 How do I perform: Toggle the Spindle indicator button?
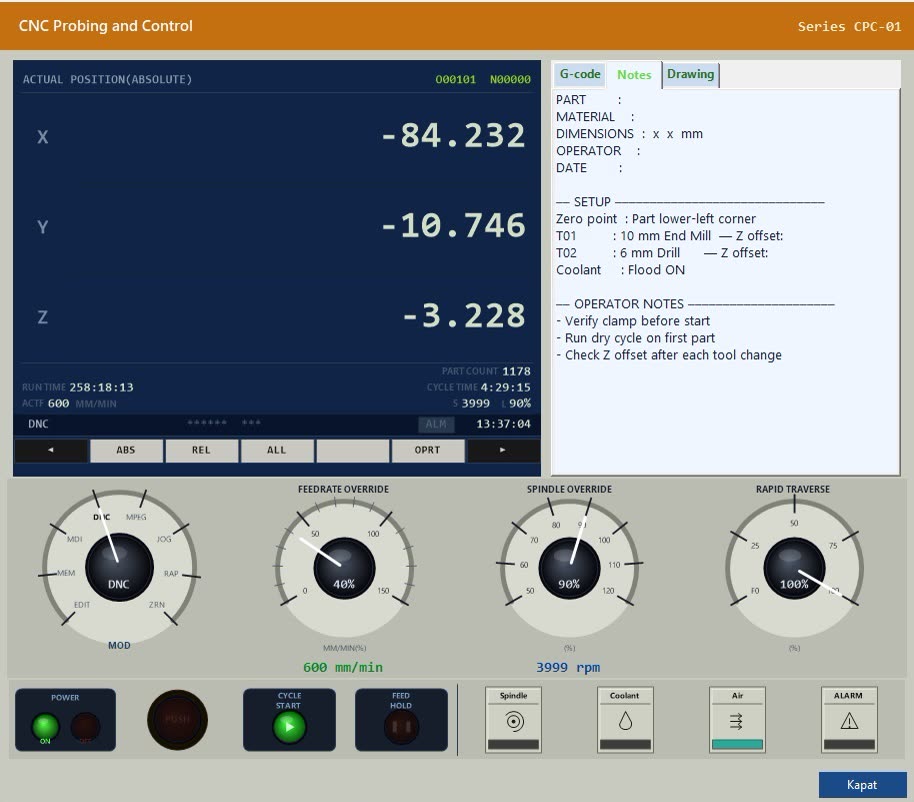pos(513,720)
